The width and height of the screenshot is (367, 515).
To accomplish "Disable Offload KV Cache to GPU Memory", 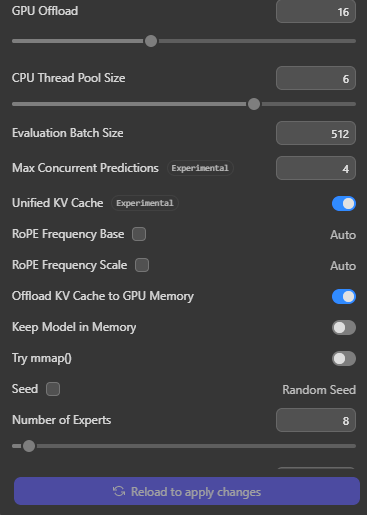I will click(x=344, y=297).
